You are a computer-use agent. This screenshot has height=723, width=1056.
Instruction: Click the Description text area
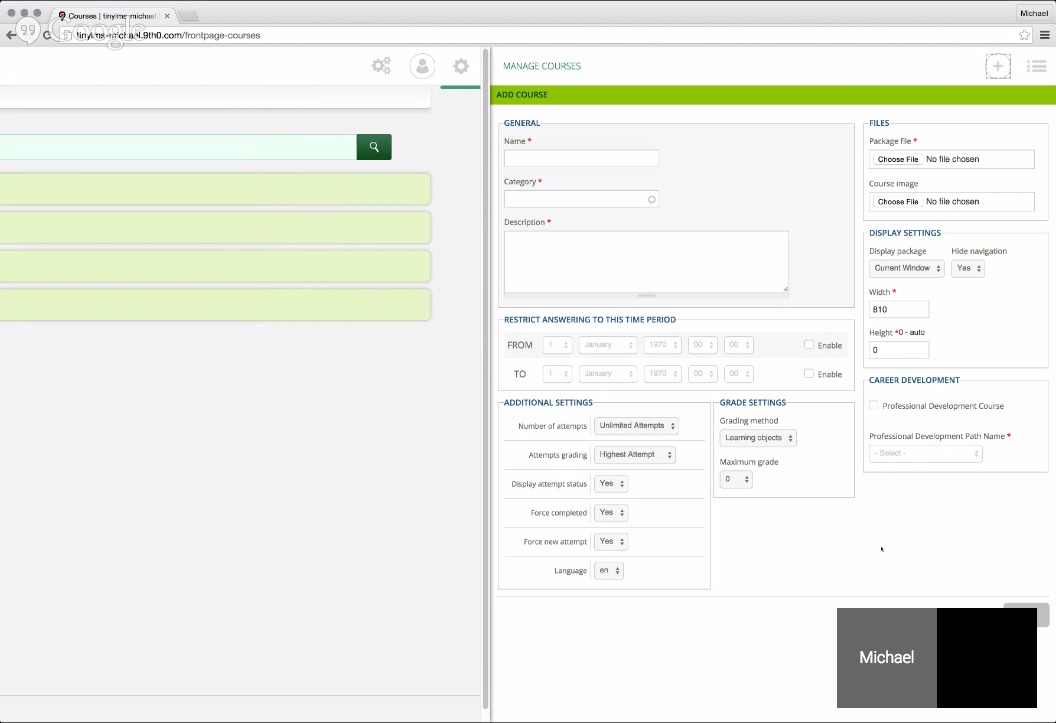(646, 261)
